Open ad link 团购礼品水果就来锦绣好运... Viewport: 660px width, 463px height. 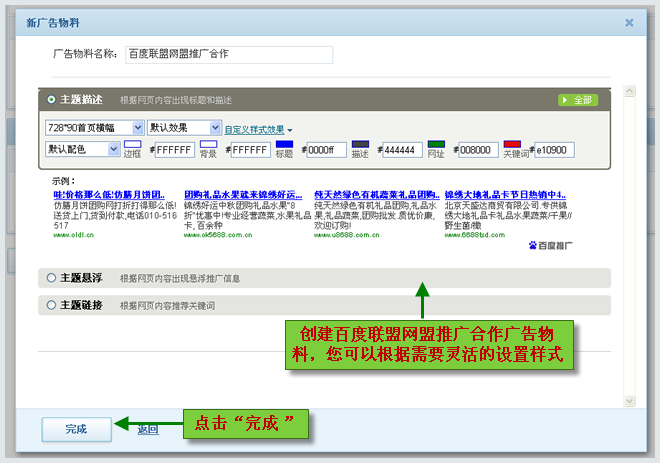(x=243, y=195)
